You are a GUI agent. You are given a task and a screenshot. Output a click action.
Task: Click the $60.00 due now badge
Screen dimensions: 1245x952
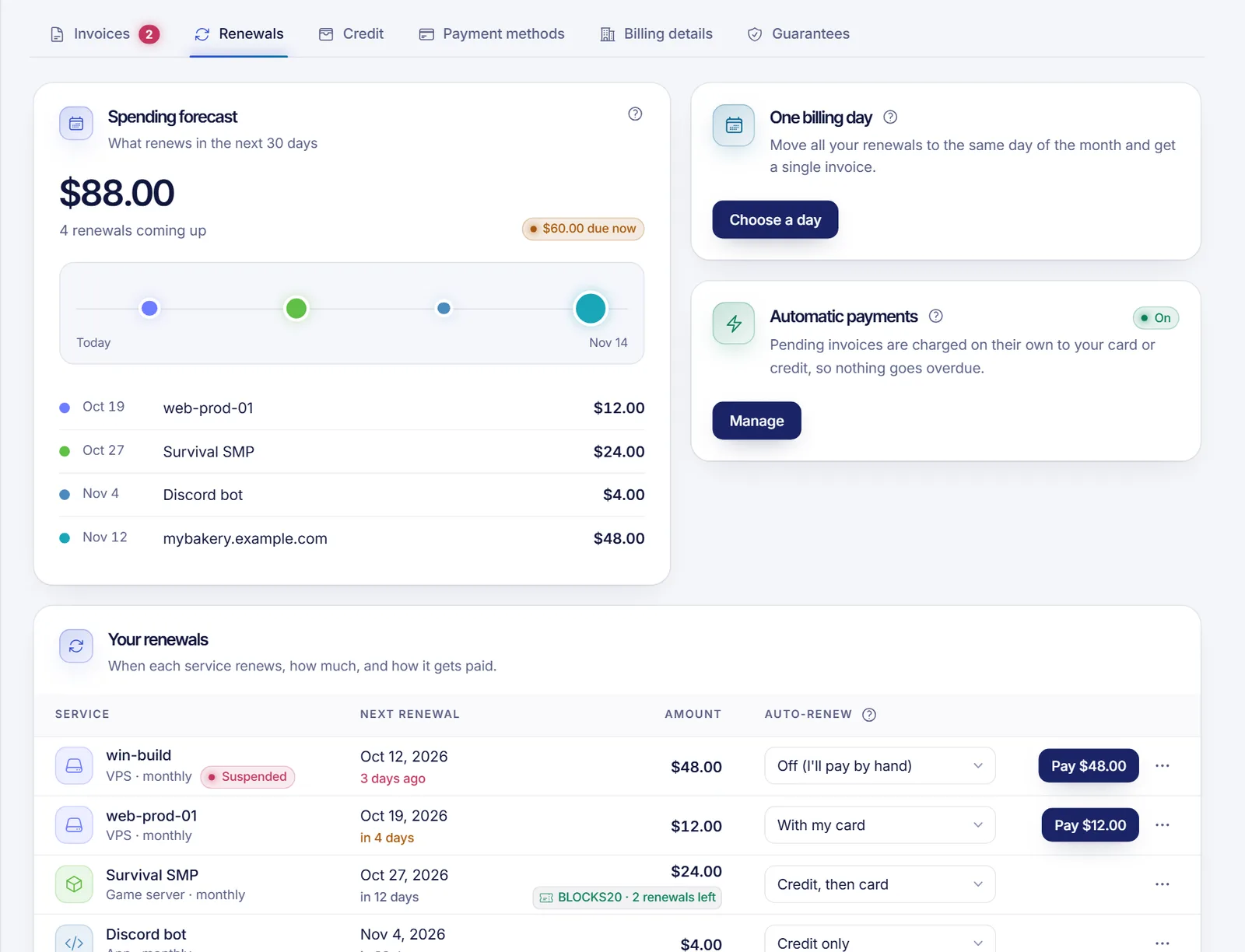tap(583, 229)
